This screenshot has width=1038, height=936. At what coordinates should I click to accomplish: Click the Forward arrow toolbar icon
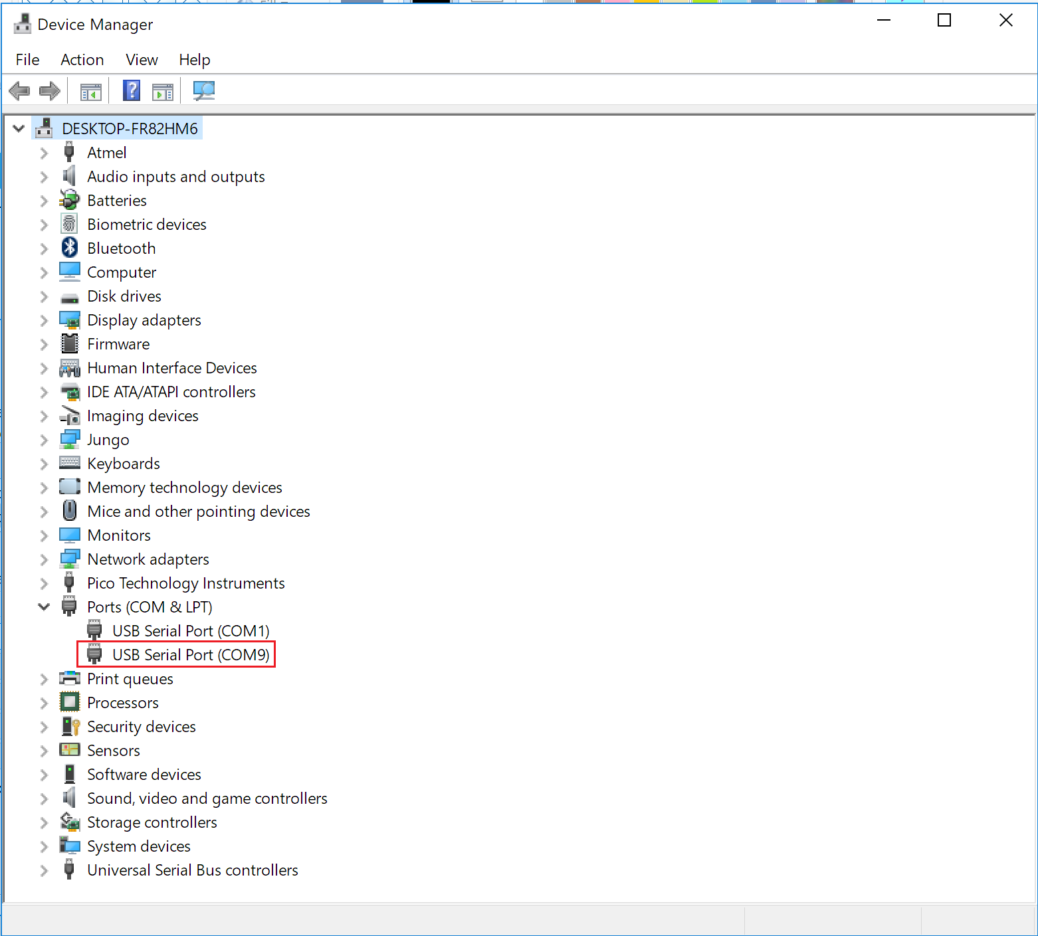[50, 91]
